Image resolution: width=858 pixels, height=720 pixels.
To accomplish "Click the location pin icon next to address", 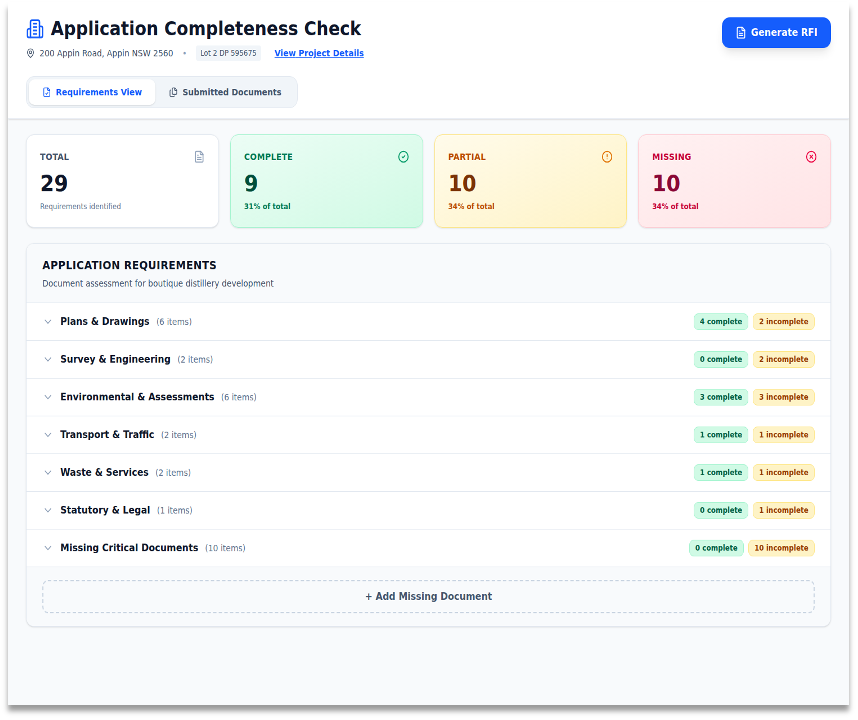I will 31,53.
